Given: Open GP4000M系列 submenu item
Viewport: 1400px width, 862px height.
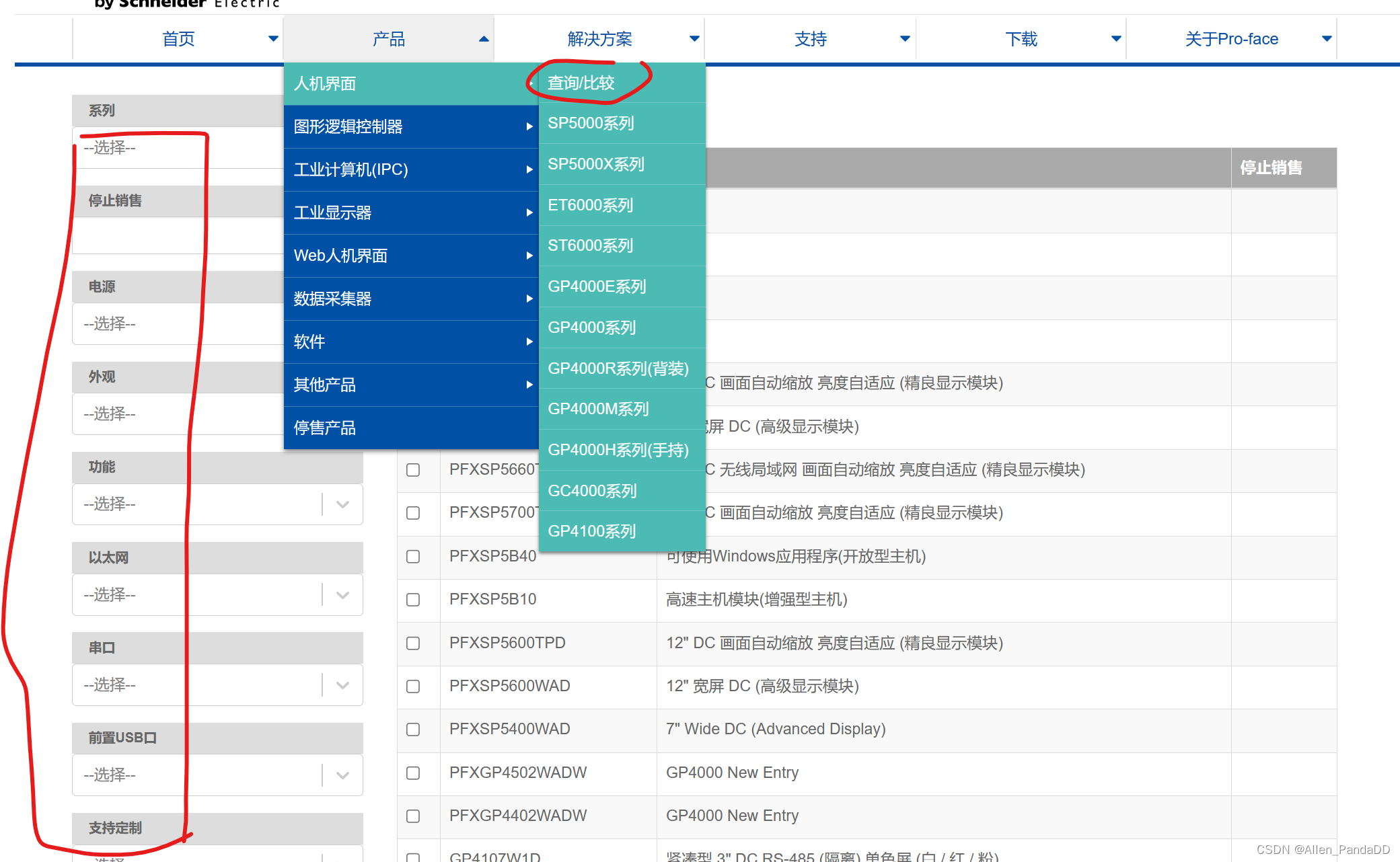Looking at the screenshot, I should 622,409.
